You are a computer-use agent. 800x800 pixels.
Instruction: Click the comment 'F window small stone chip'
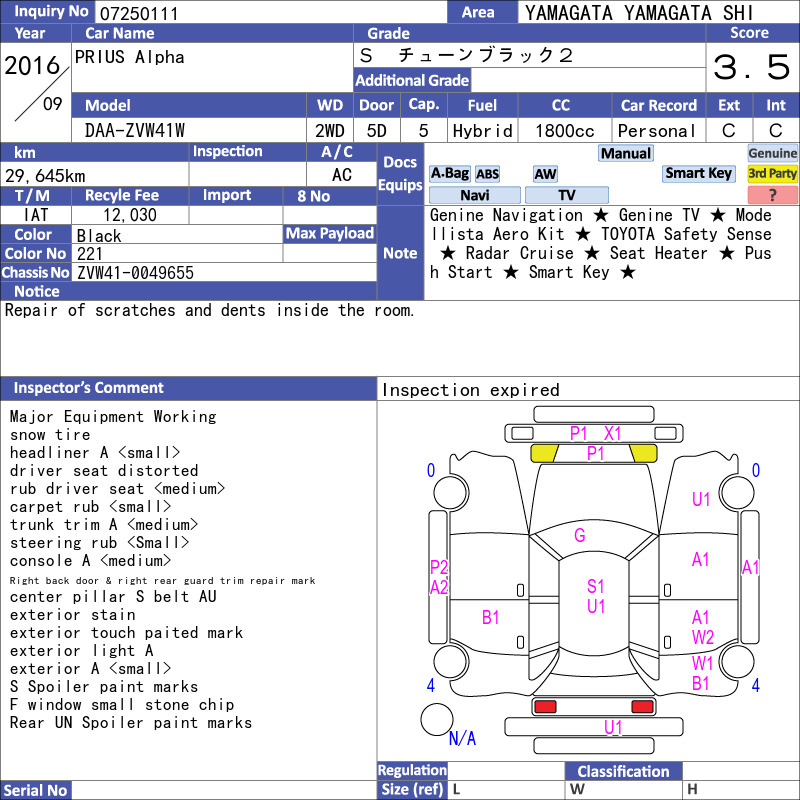[x=122, y=705]
